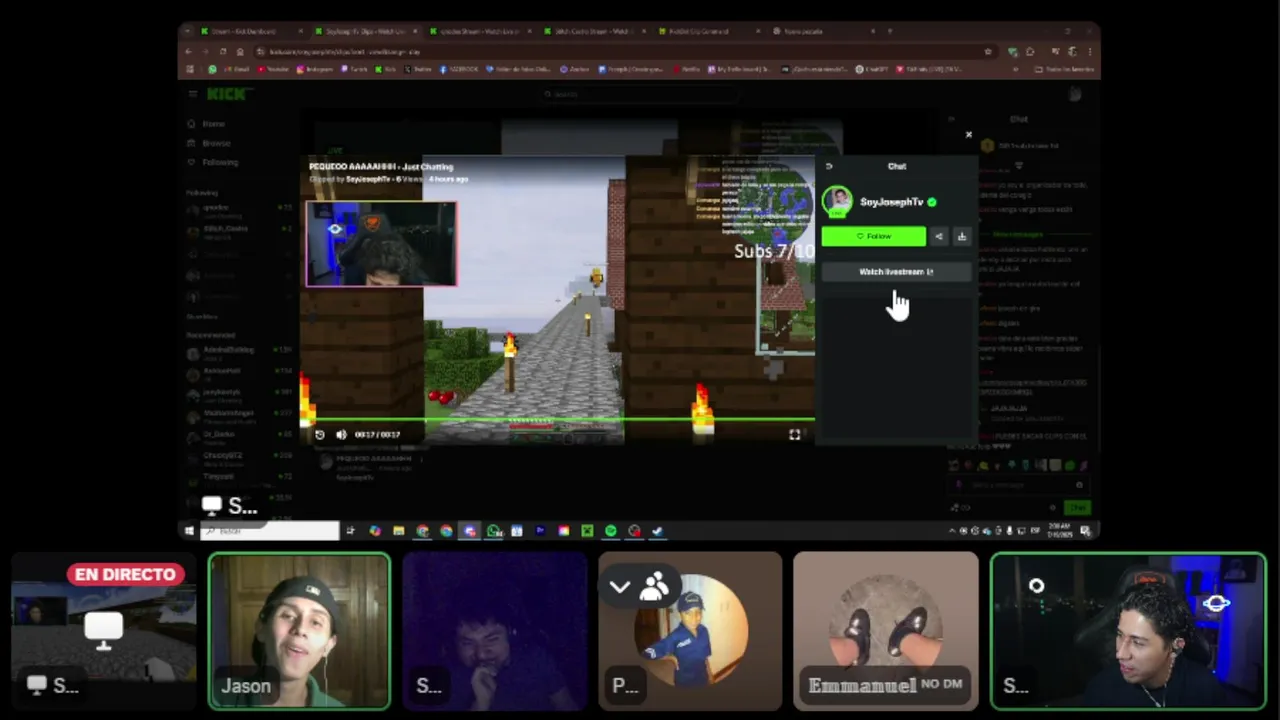Image resolution: width=1280 pixels, height=720 pixels.
Task: Select the rightmost webcam tile with gaming chair
Action: coord(1128,631)
